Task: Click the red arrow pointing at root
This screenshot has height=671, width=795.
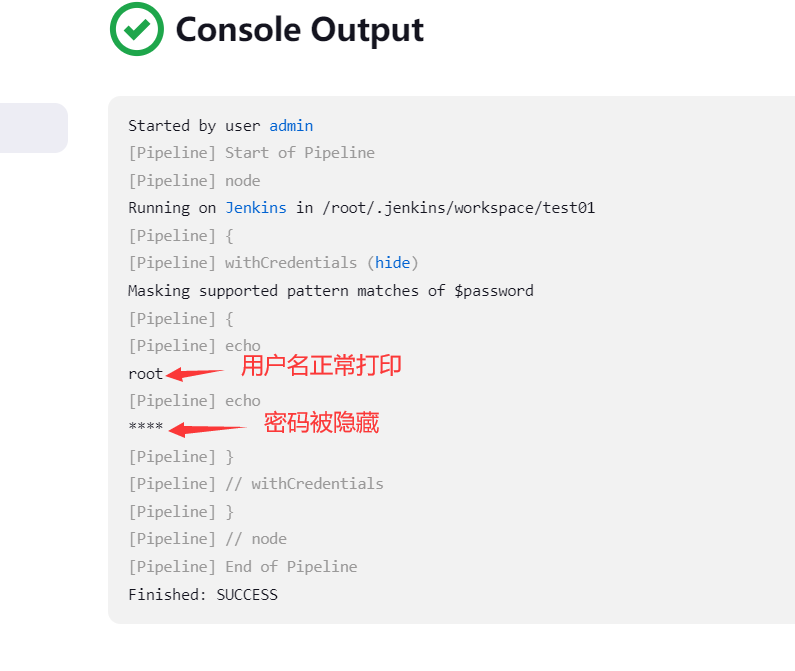Action: (x=195, y=374)
